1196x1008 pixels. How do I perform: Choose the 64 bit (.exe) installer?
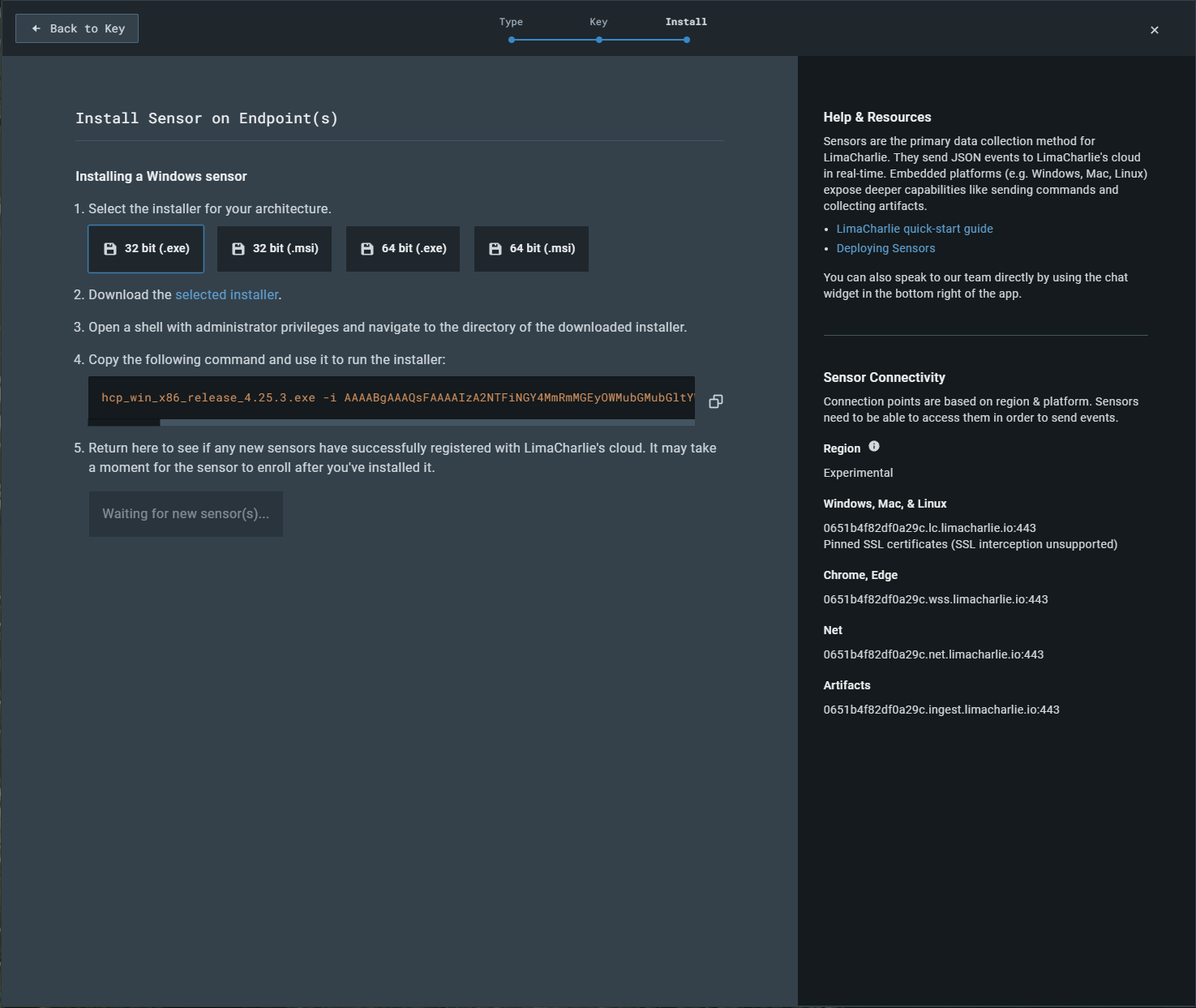(x=403, y=249)
